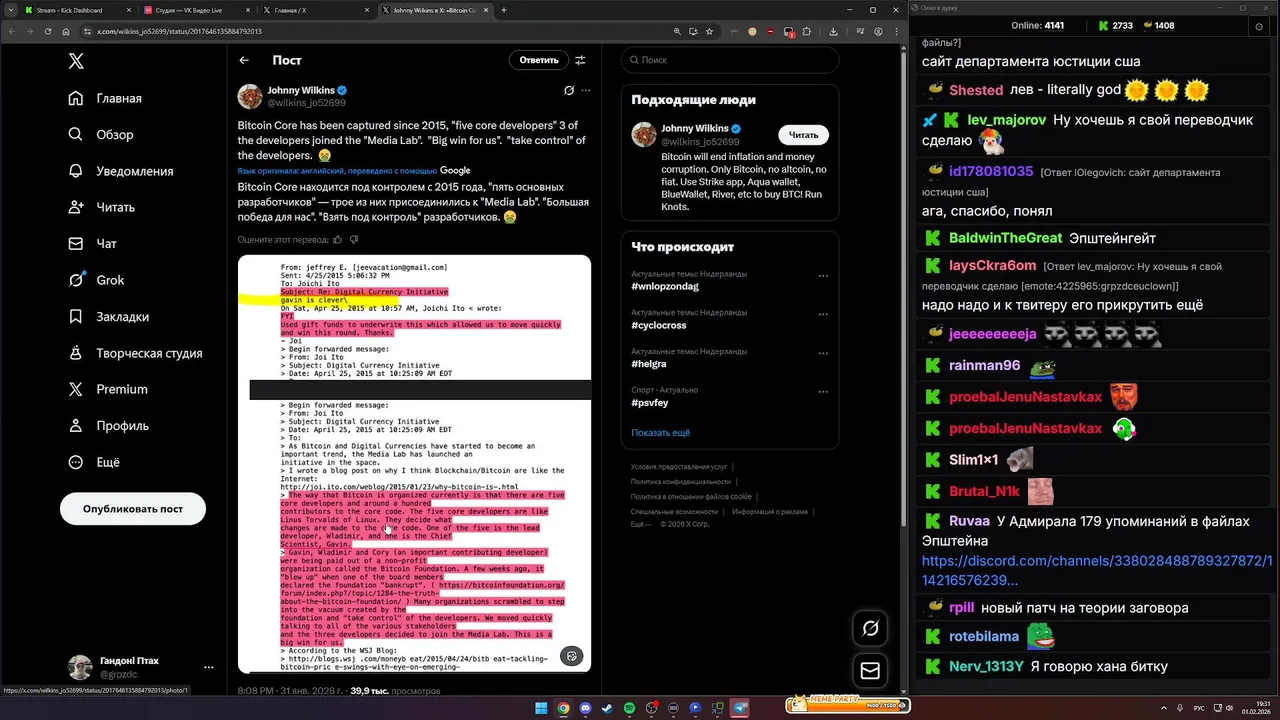This screenshot has width=1280, height=720.
Task: Open Профиль icon in sidebar
Action: pyautogui.click(x=76, y=425)
